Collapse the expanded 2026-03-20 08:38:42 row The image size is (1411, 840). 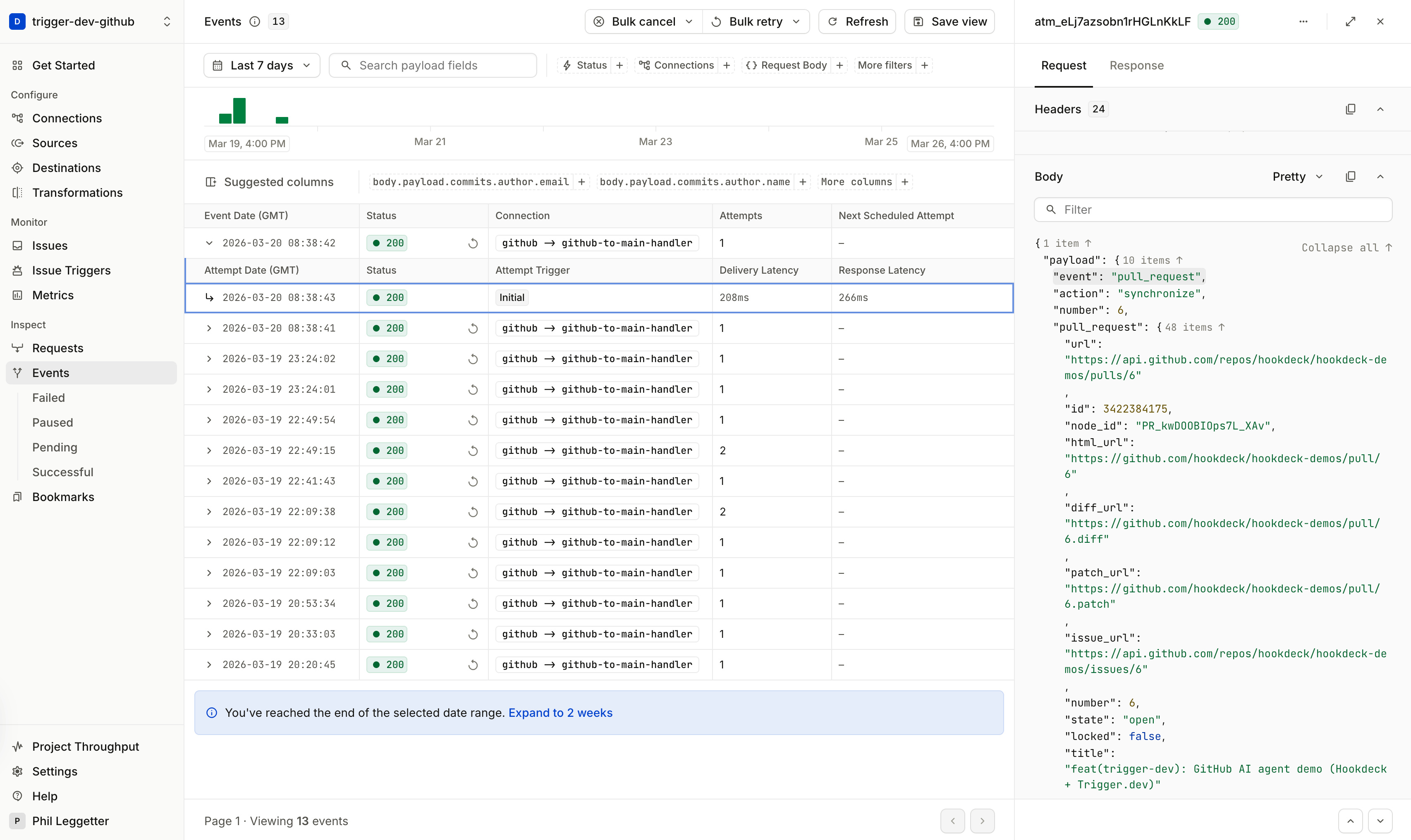tap(210, 243)
